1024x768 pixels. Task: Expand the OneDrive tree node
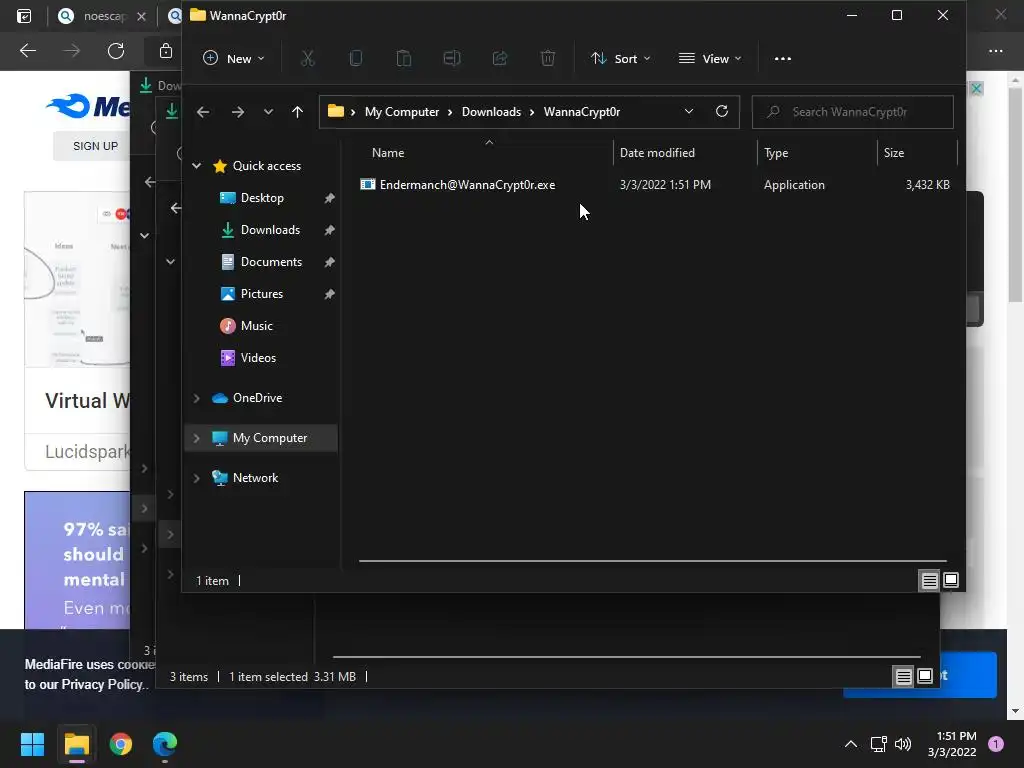(197, 398)
